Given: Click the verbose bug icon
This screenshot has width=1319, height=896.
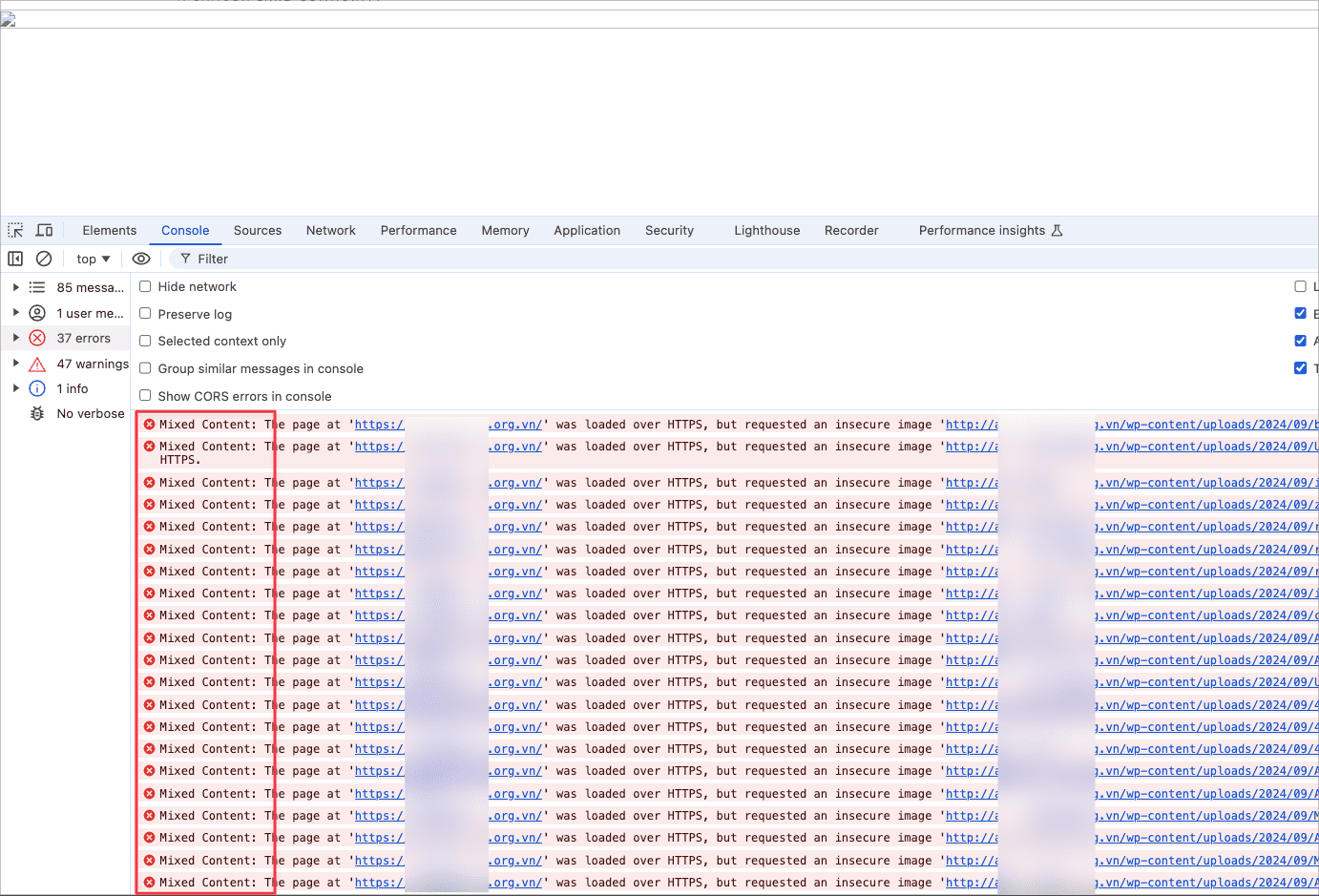Looking at the screenshot, I should click(x=37, y=413).
